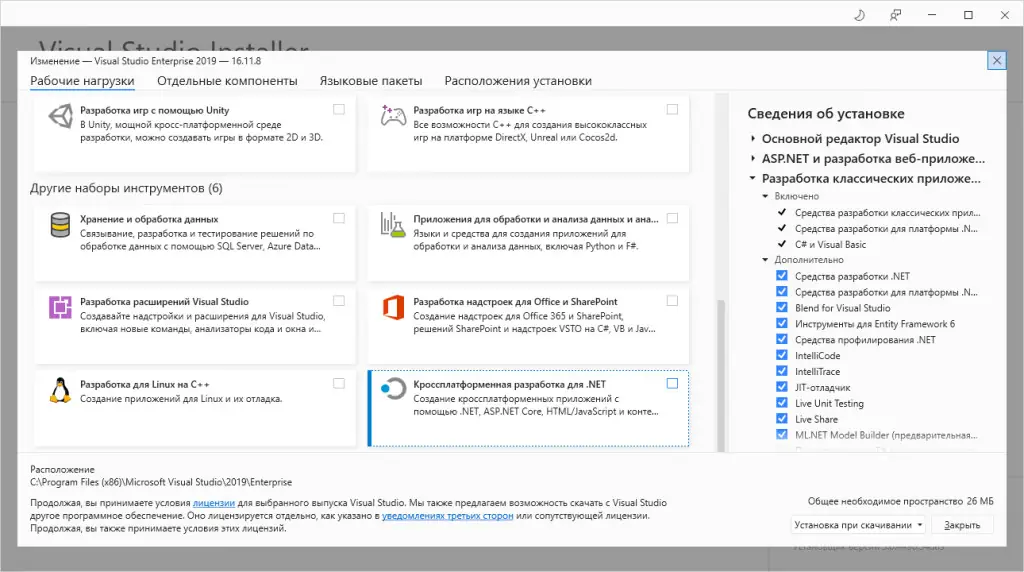Viewport: 1024px width, 572px height.
Task: Click the workloads list vertical scrollbar
Action: (x=721, y=374)
